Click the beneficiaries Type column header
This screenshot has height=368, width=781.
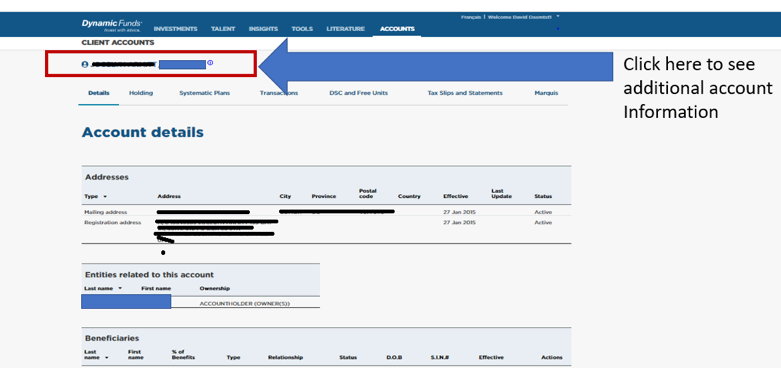point(233,358)
